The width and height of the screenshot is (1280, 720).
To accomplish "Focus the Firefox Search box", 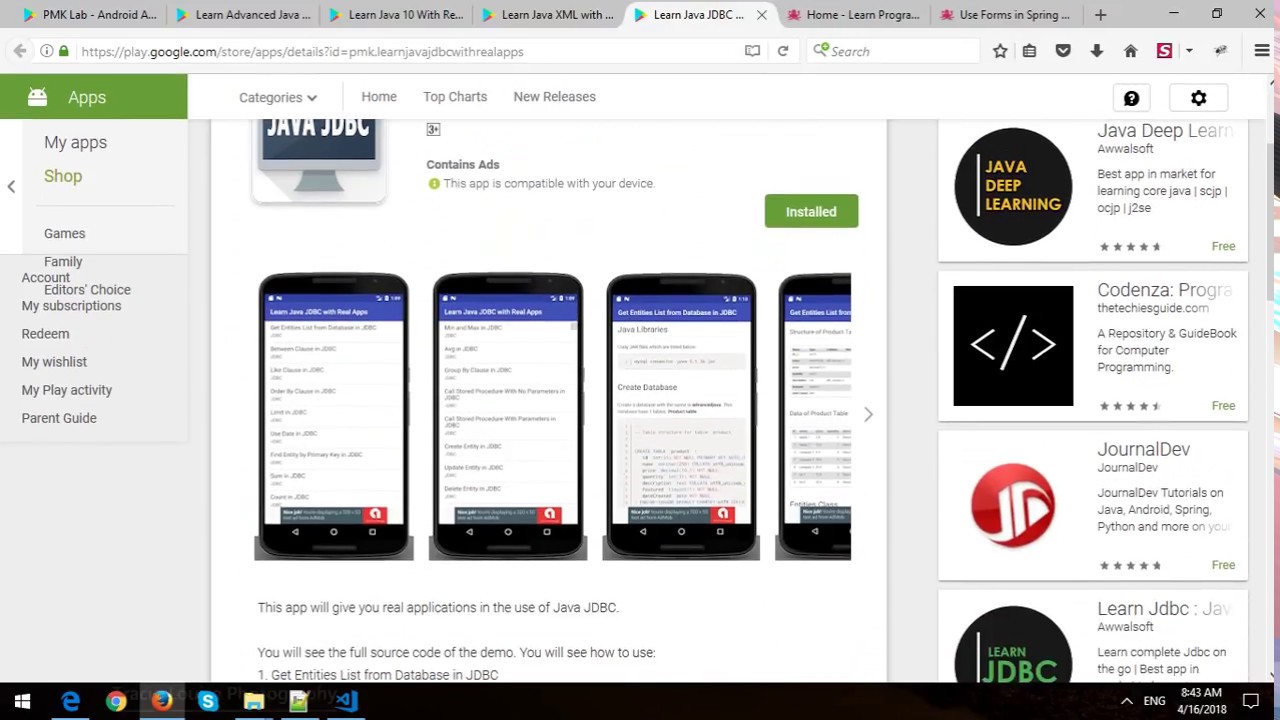I will click(895, 51).
